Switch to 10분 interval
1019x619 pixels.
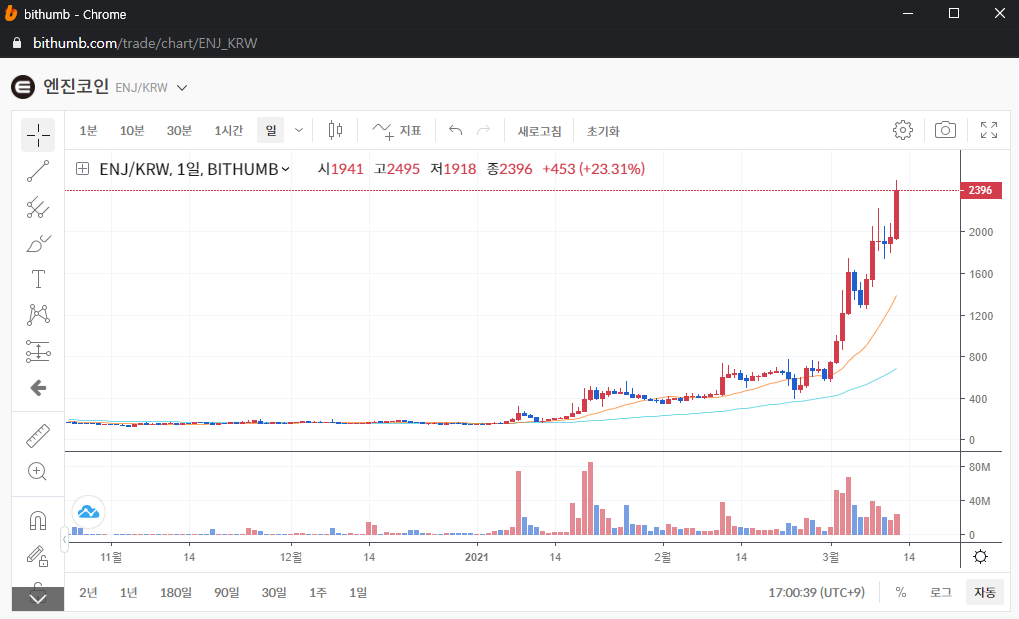pyautogui.click(x=132, y=131)
